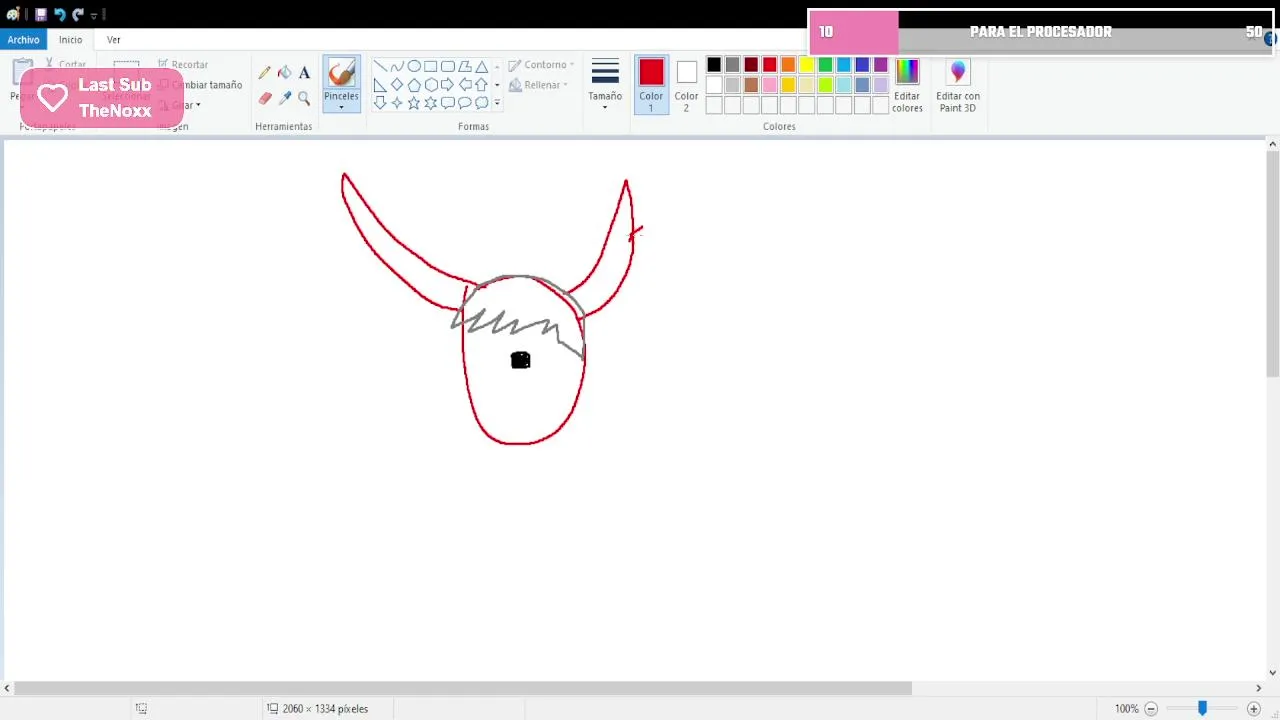Select the Magnifier tool
The image size is (1280, 720).
pyautogui.click(x=304, y=98)
